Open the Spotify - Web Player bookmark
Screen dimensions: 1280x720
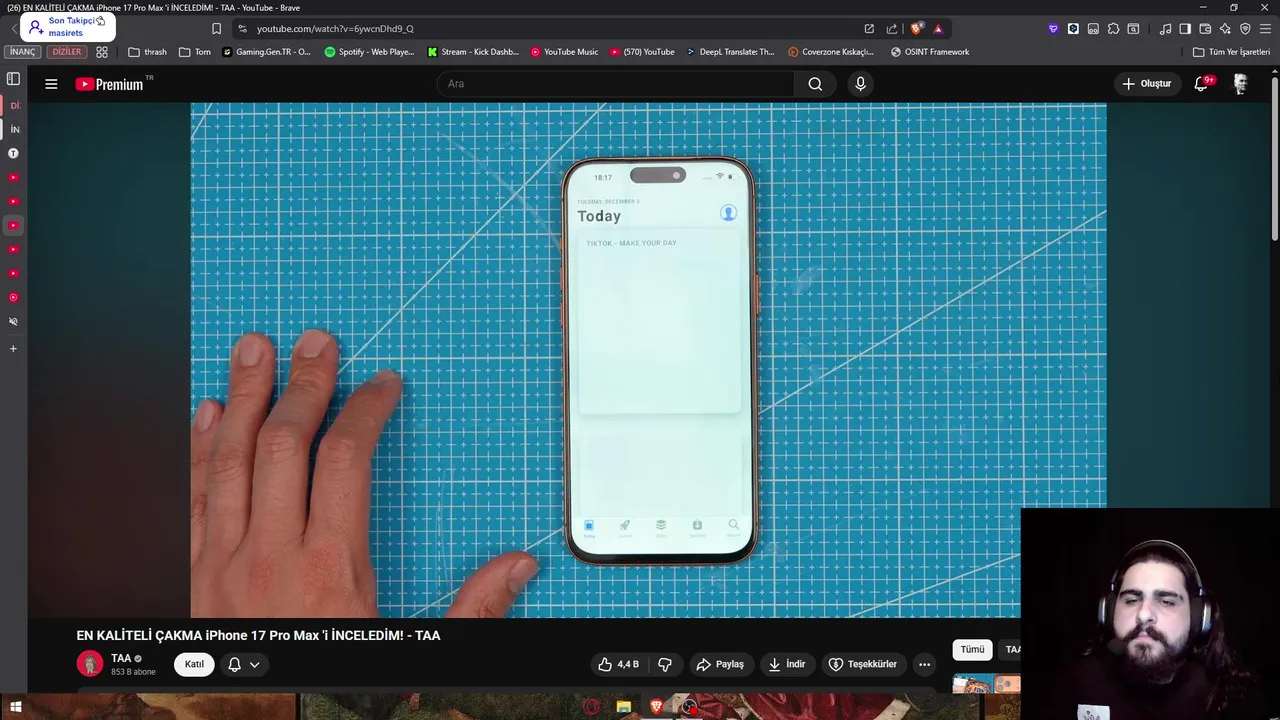369,52
